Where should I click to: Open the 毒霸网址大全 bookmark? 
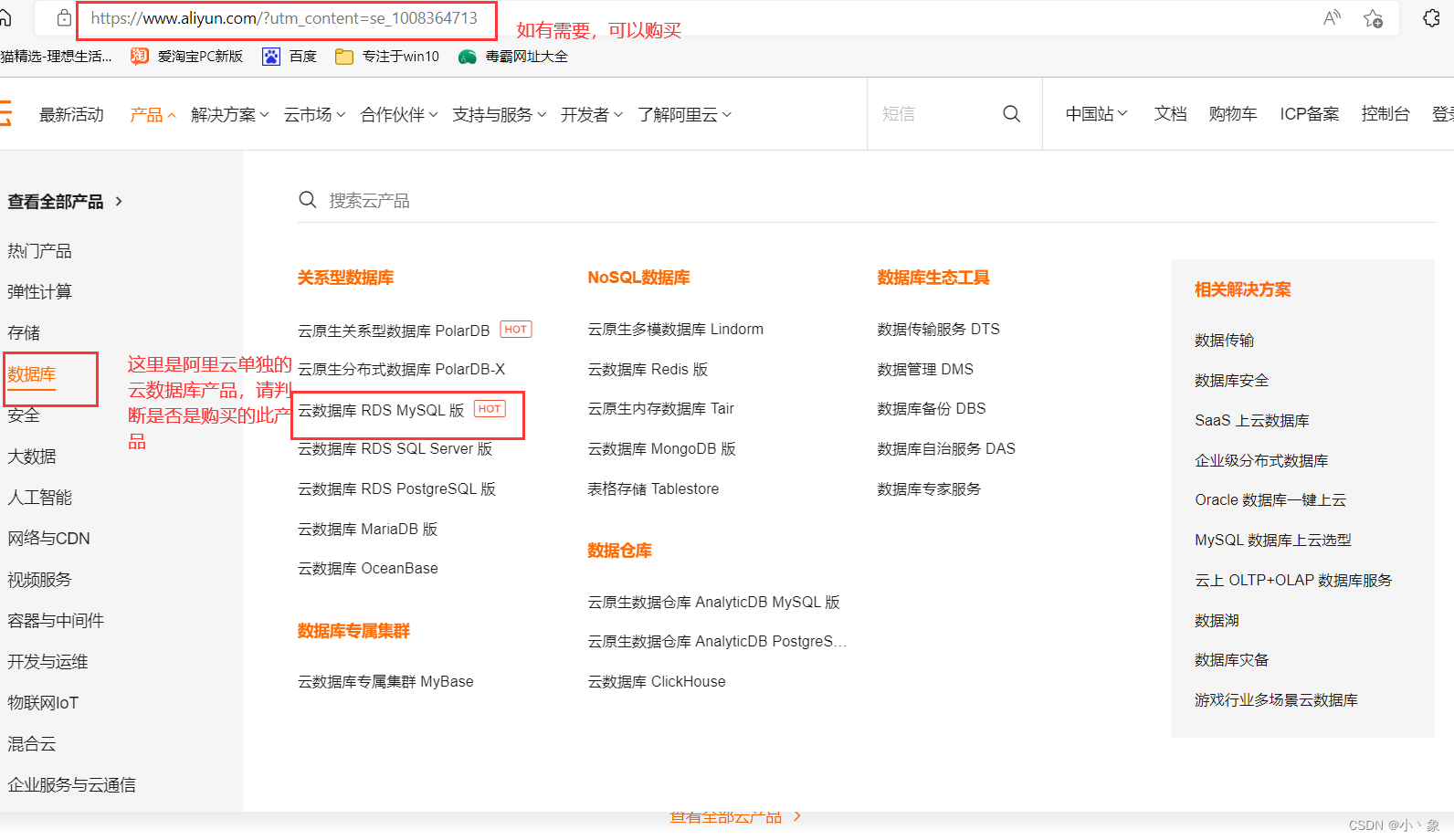coord(513,57)
